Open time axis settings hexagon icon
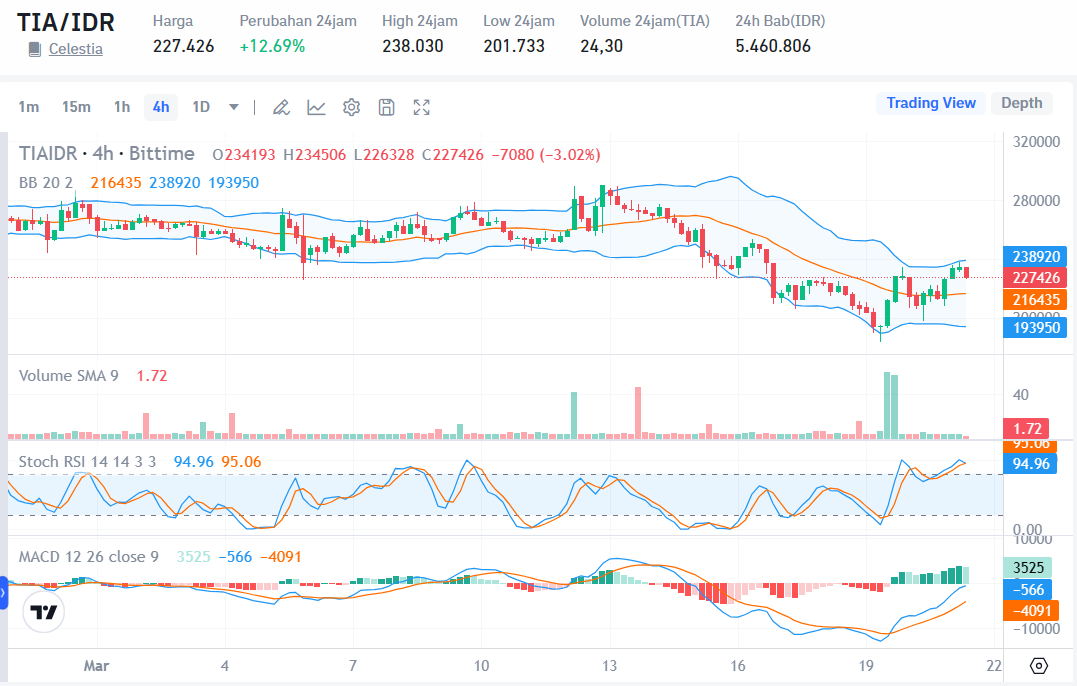The width and height of the screenshot is (1077, 686). pyautogui.click(x=1038, y=666)
